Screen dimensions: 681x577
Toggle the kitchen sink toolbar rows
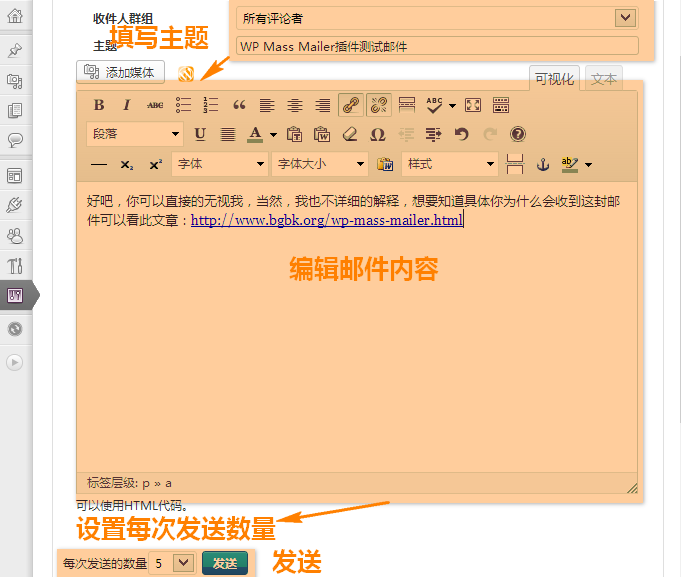coord(501,105)
